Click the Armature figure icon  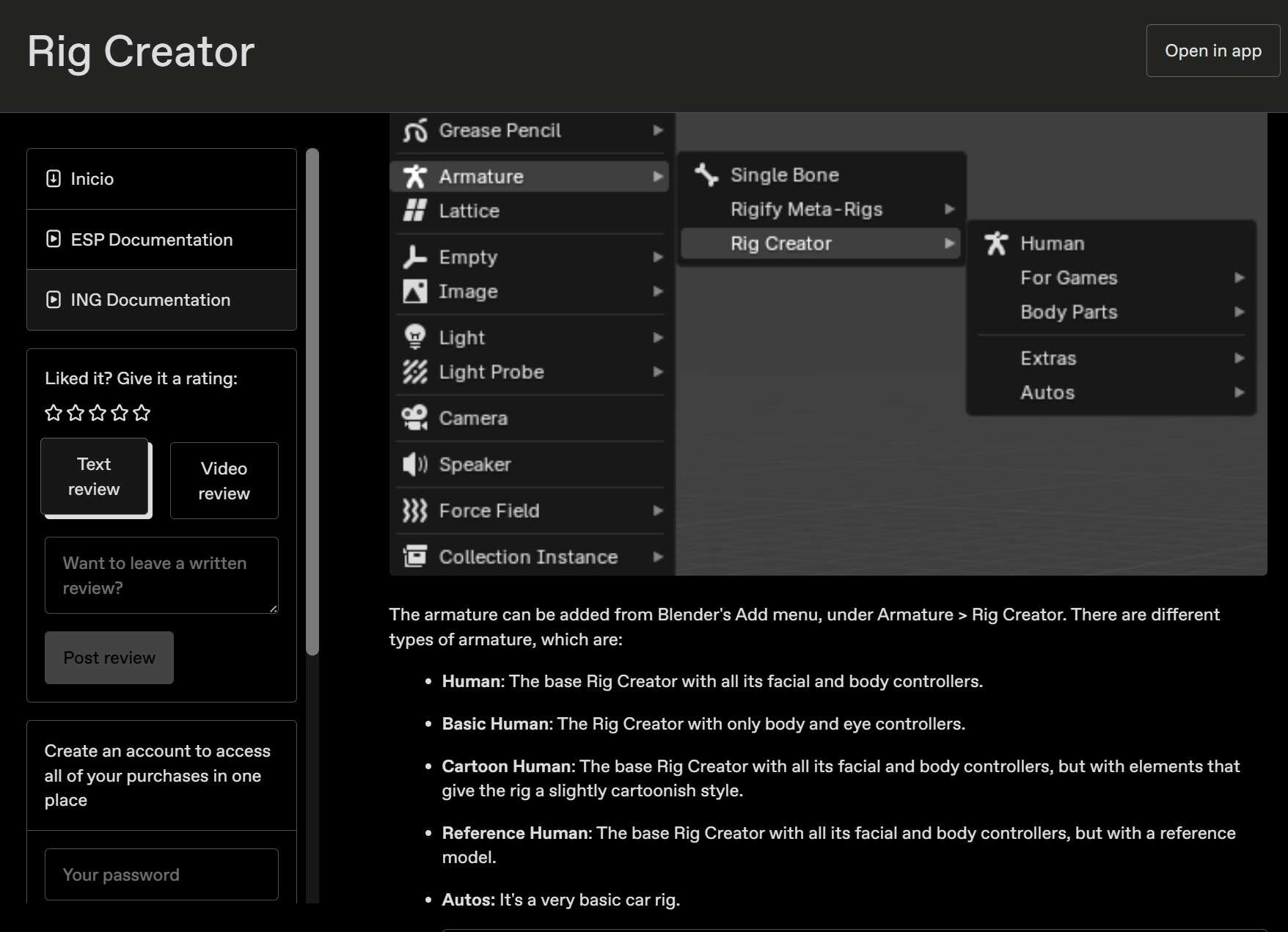click(415, 177)
